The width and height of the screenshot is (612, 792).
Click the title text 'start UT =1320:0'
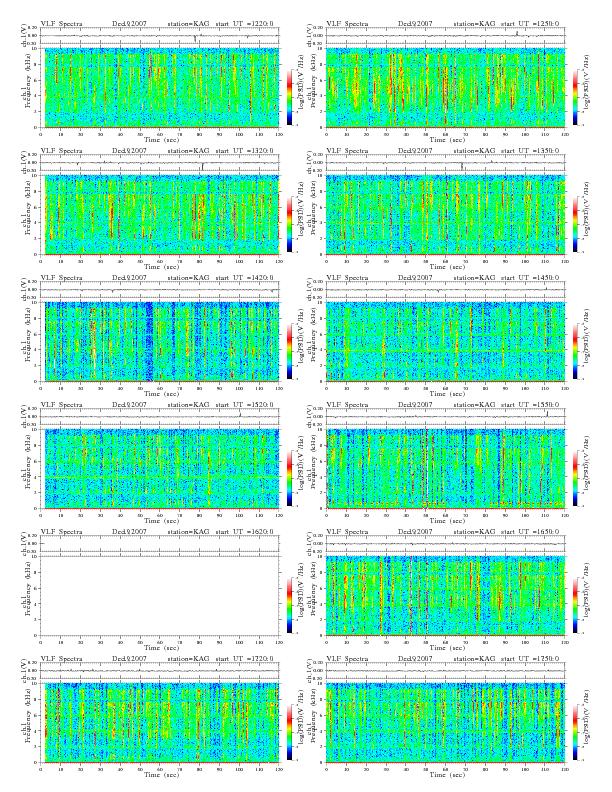[x=244, y=151]
